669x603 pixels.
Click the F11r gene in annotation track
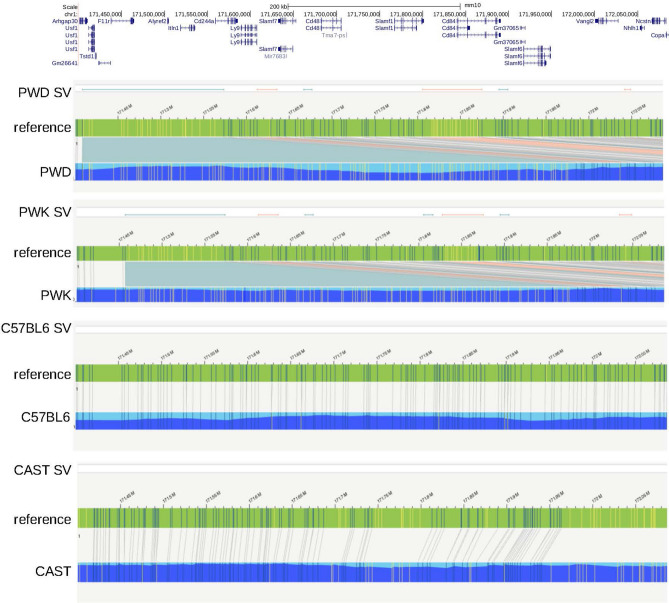pos(104,20)
